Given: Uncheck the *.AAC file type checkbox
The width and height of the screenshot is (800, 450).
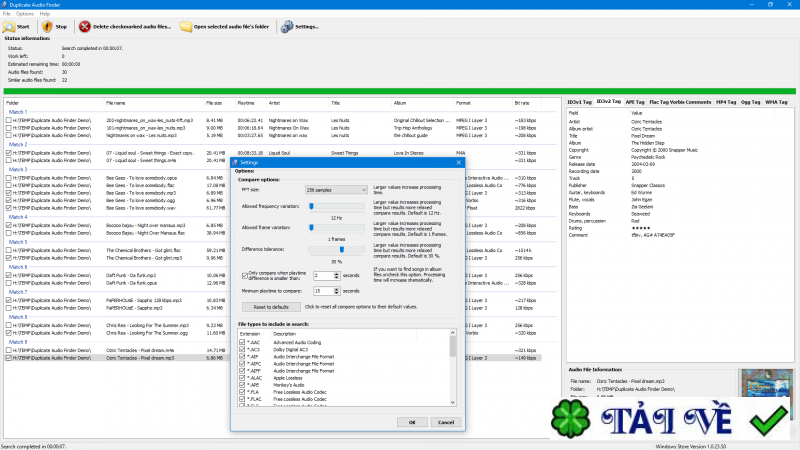Looking at the screenshot, I should click(x=242, y=342).
